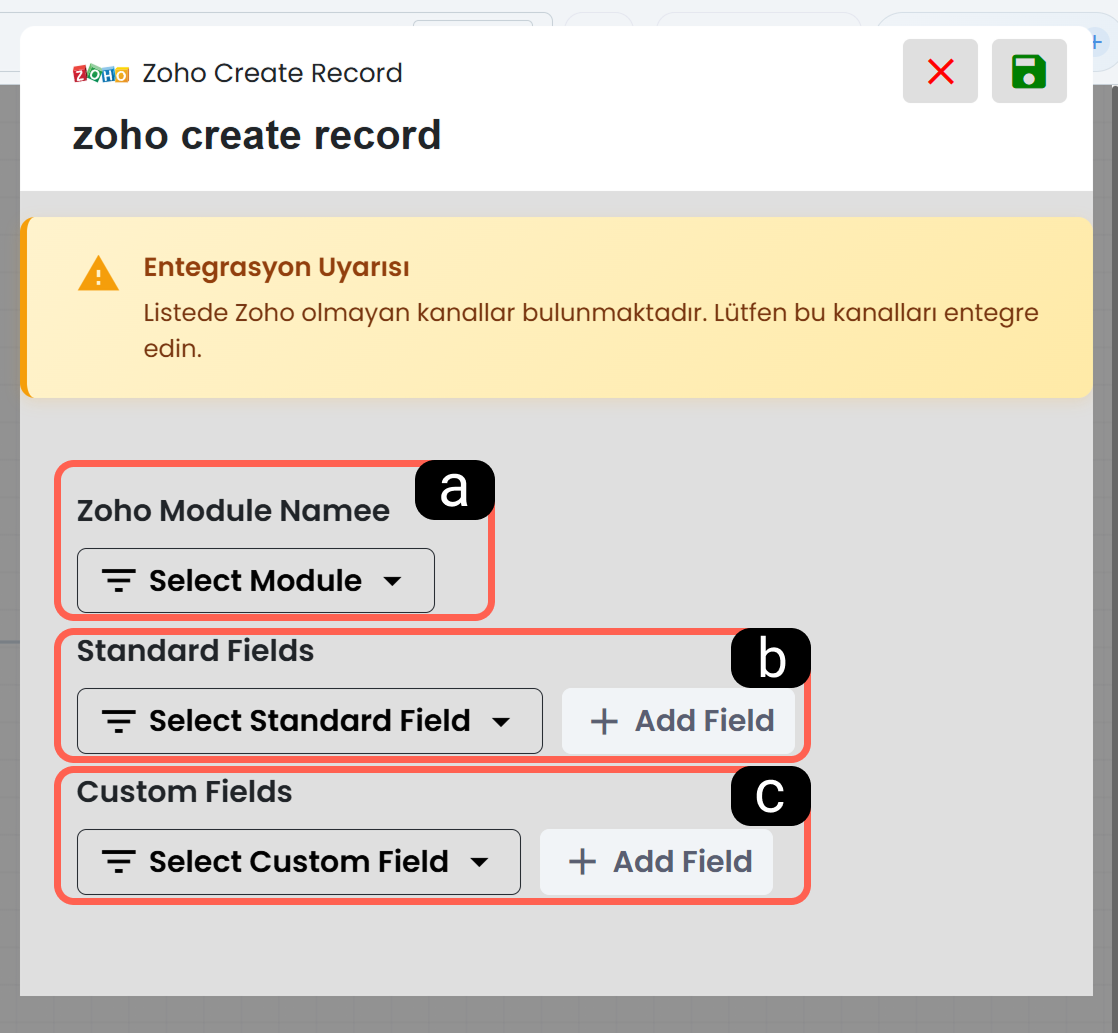The width and height of the screenshot is (1118, 1033).
Task: Click filter icon in Select Module
Action: point(118,580)
